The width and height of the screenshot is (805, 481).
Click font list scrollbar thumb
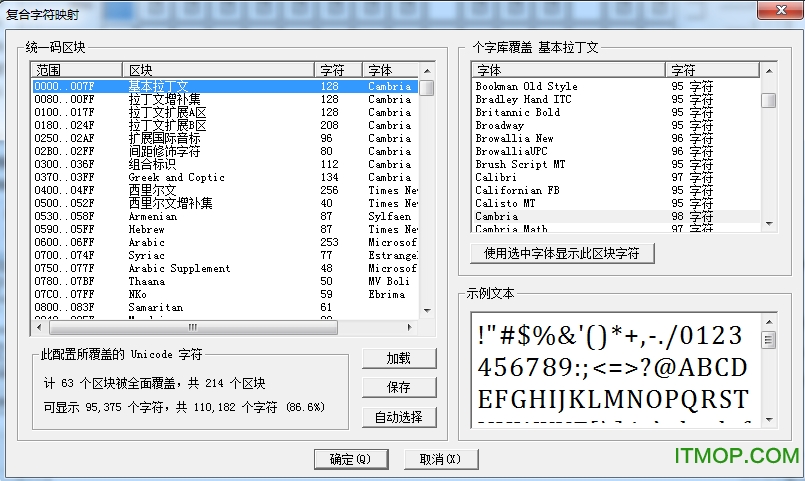(769, 100)
